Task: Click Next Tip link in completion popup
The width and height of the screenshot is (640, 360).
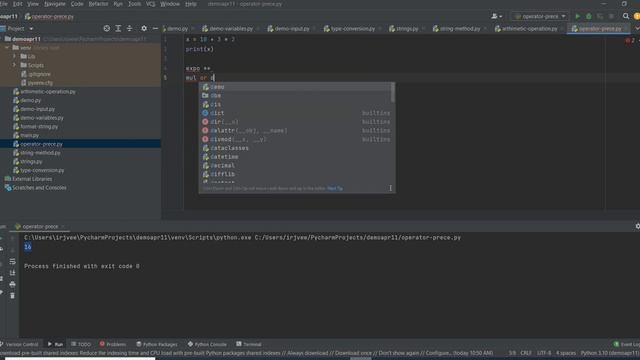Action: 335,189
